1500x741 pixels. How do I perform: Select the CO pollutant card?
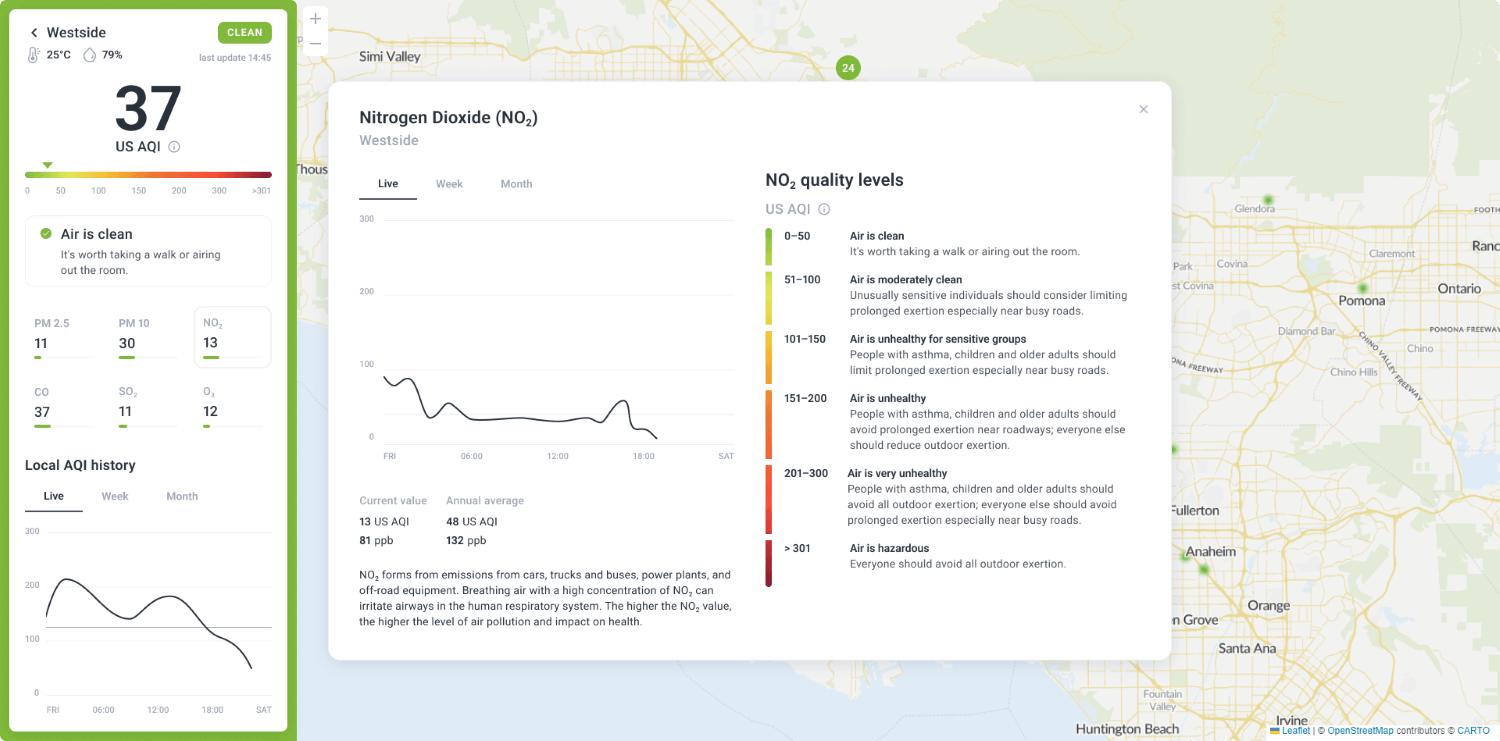[x=64, y=406]
